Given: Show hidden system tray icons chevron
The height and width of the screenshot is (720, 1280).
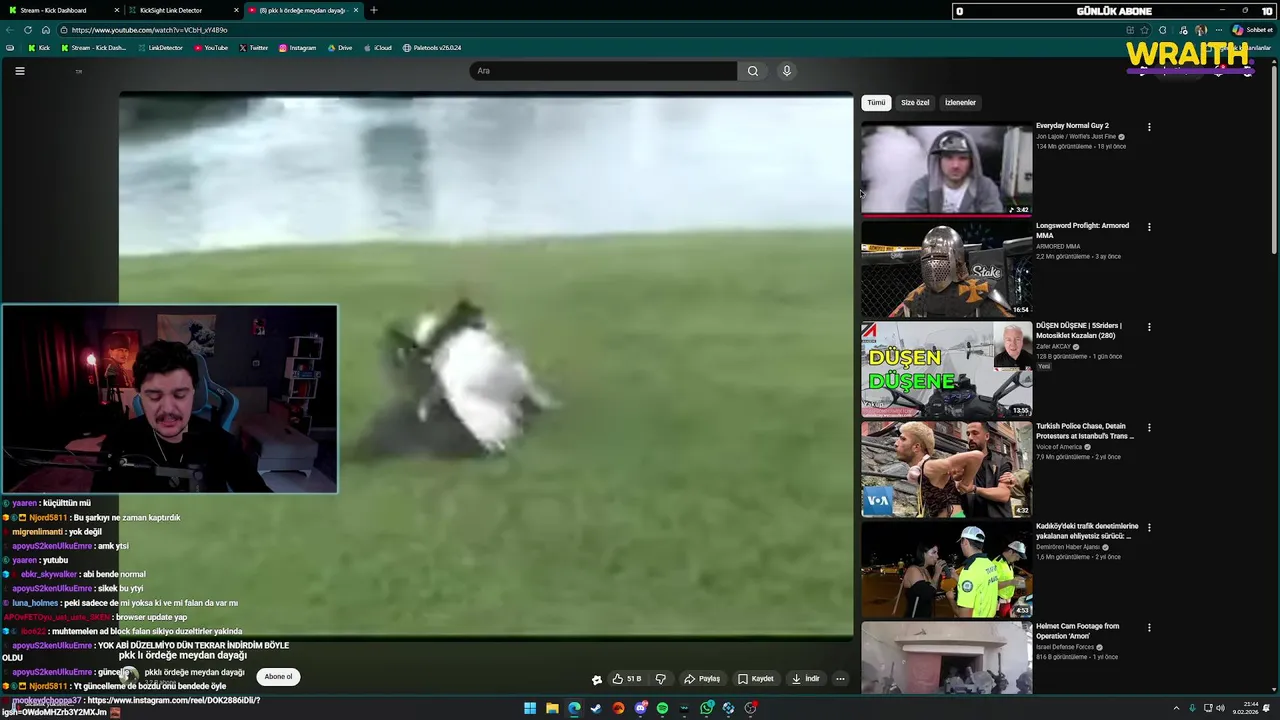Looking at the screenshot, I should tap(1176, 708).
